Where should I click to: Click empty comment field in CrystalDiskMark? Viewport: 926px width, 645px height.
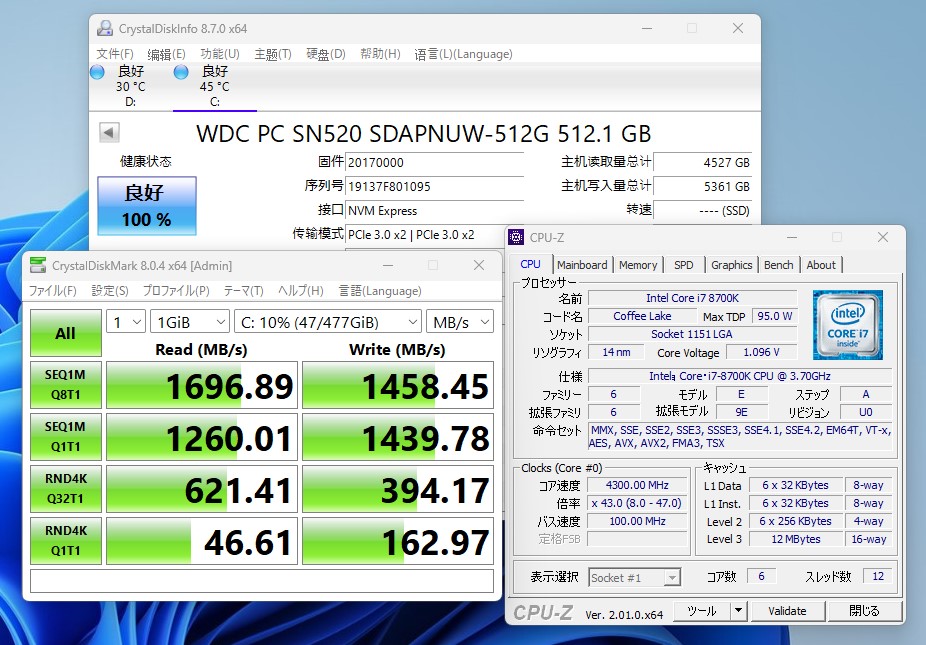pos(262,581)
